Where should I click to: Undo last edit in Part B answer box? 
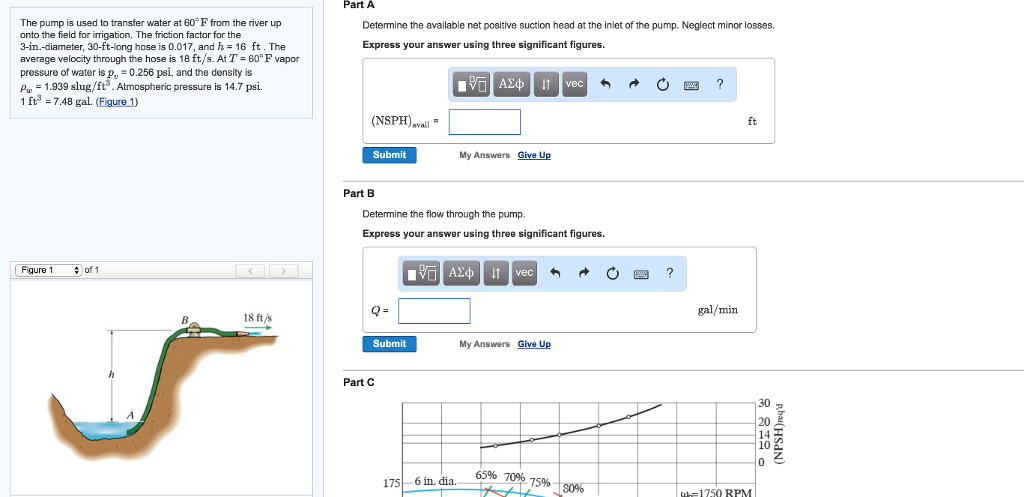pos(555,273)
